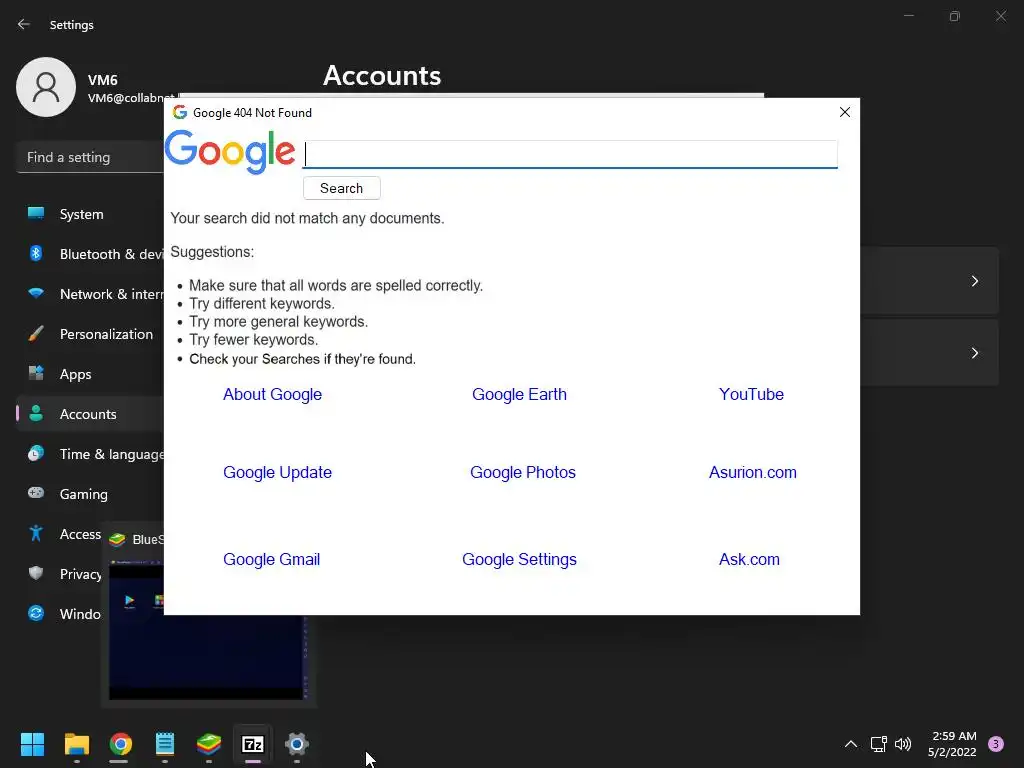The height and width of the screenshot is (768, 1024).
Task: Close the Google 404 Not Found window
Action: point(844,112)
